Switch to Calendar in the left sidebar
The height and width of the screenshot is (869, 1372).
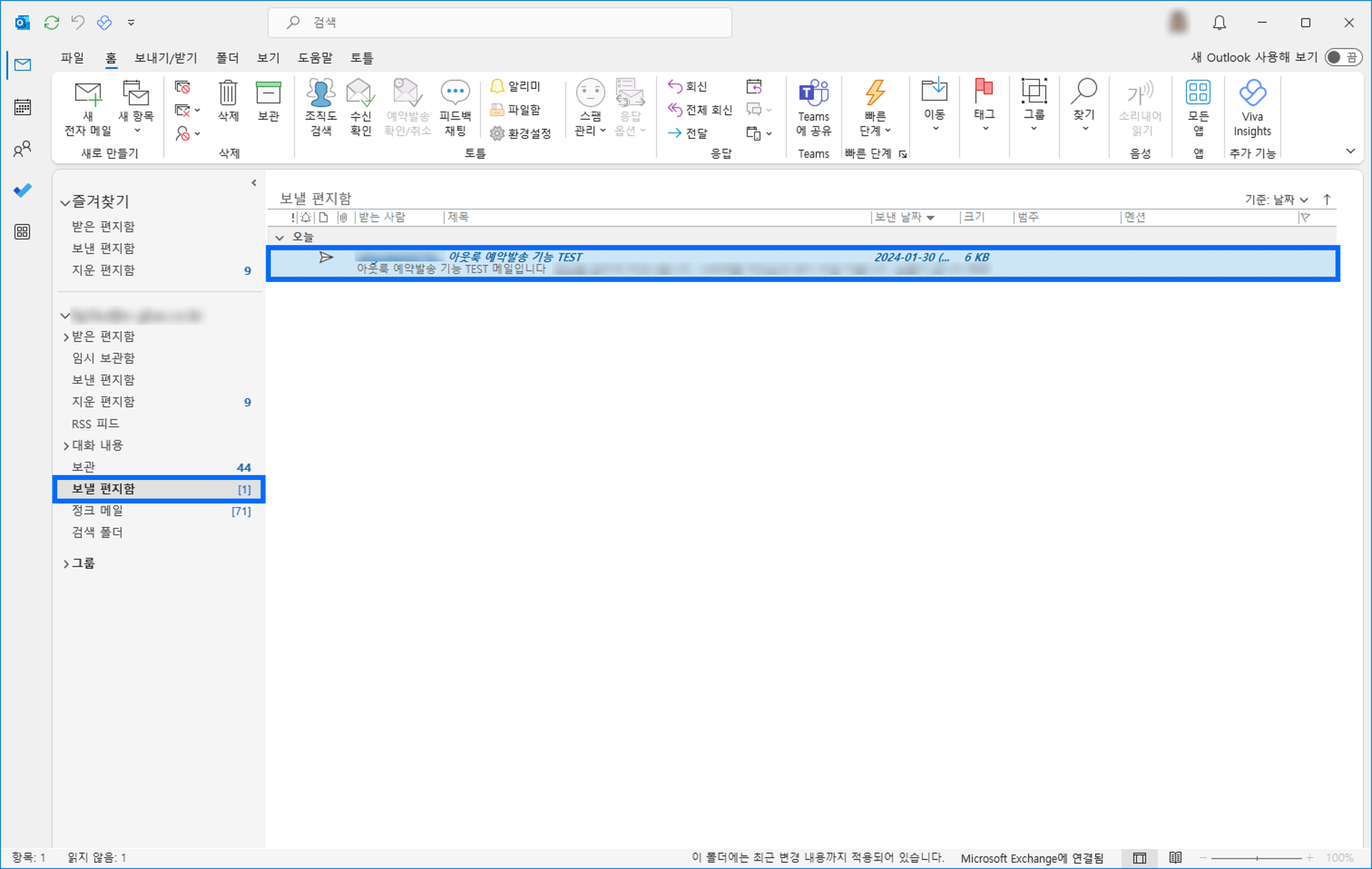point(22,107)
